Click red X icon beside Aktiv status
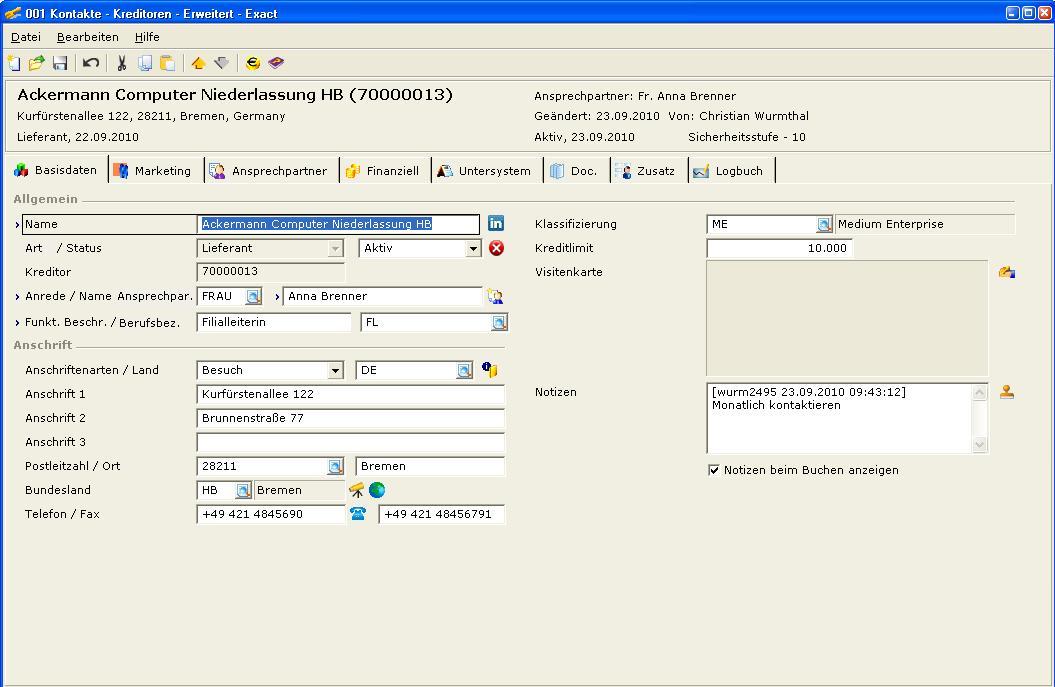The image size is (1055, 687). (497, 248)
